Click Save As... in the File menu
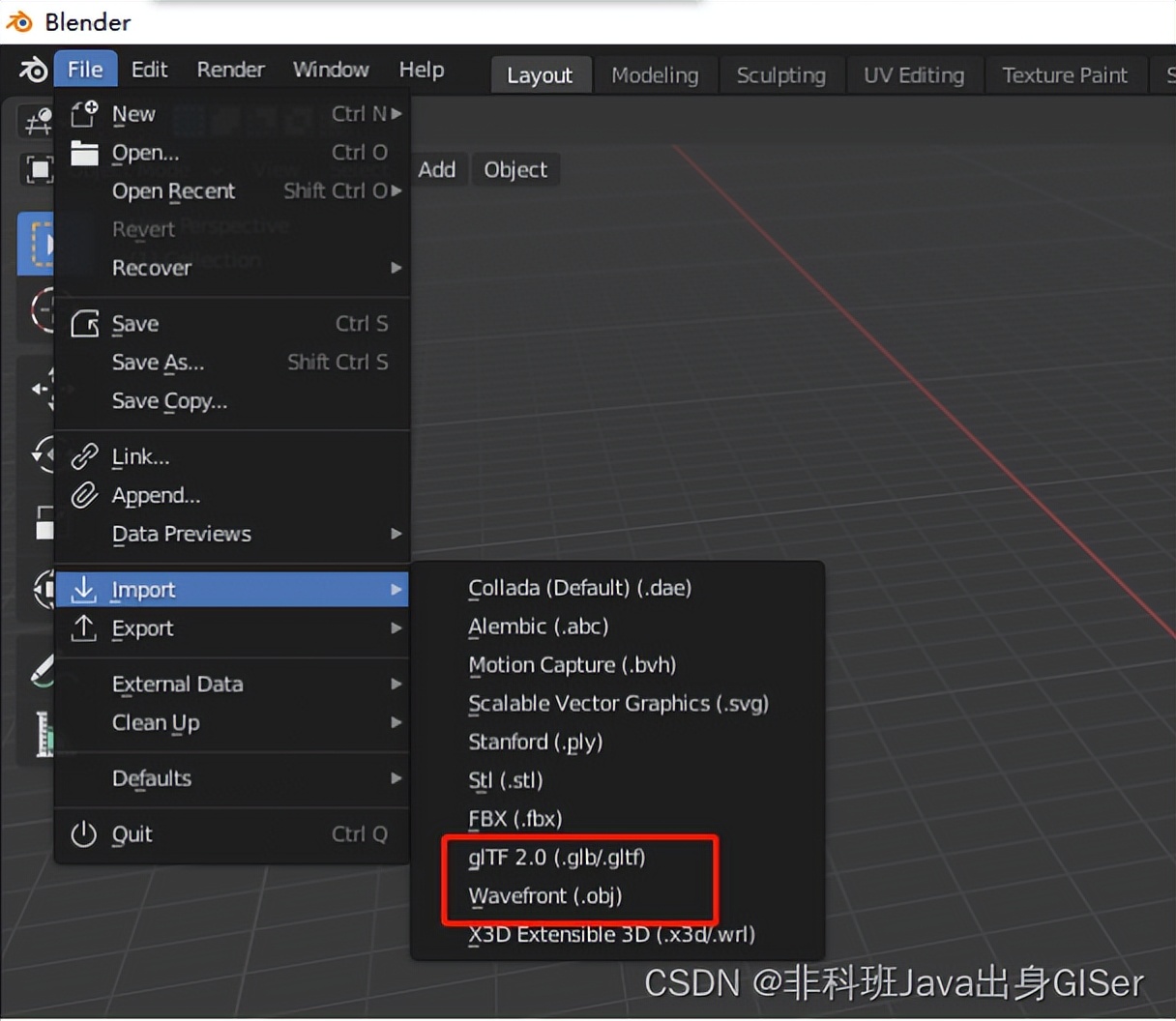Viewport: 1176px width, 1021px height. click(160, 363)
